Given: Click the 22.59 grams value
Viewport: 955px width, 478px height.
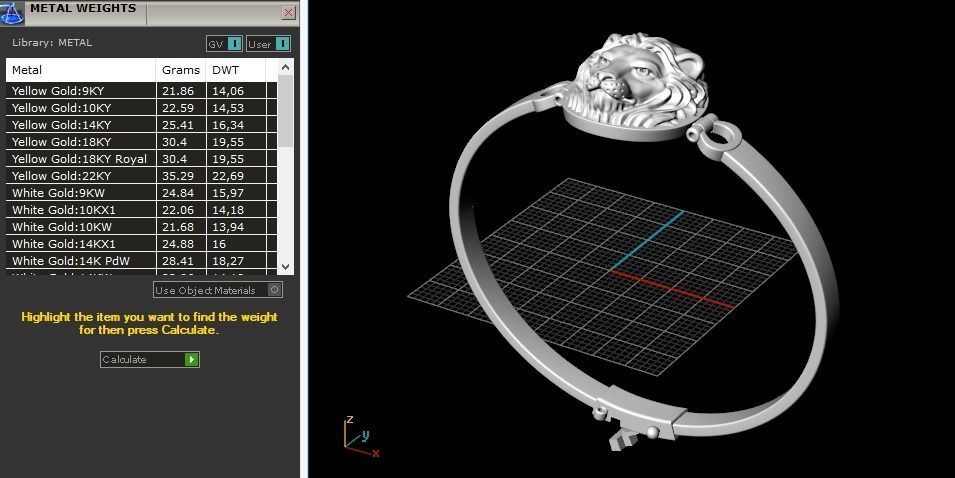Looking at the screenshot, I should click(x=177, y=108).
